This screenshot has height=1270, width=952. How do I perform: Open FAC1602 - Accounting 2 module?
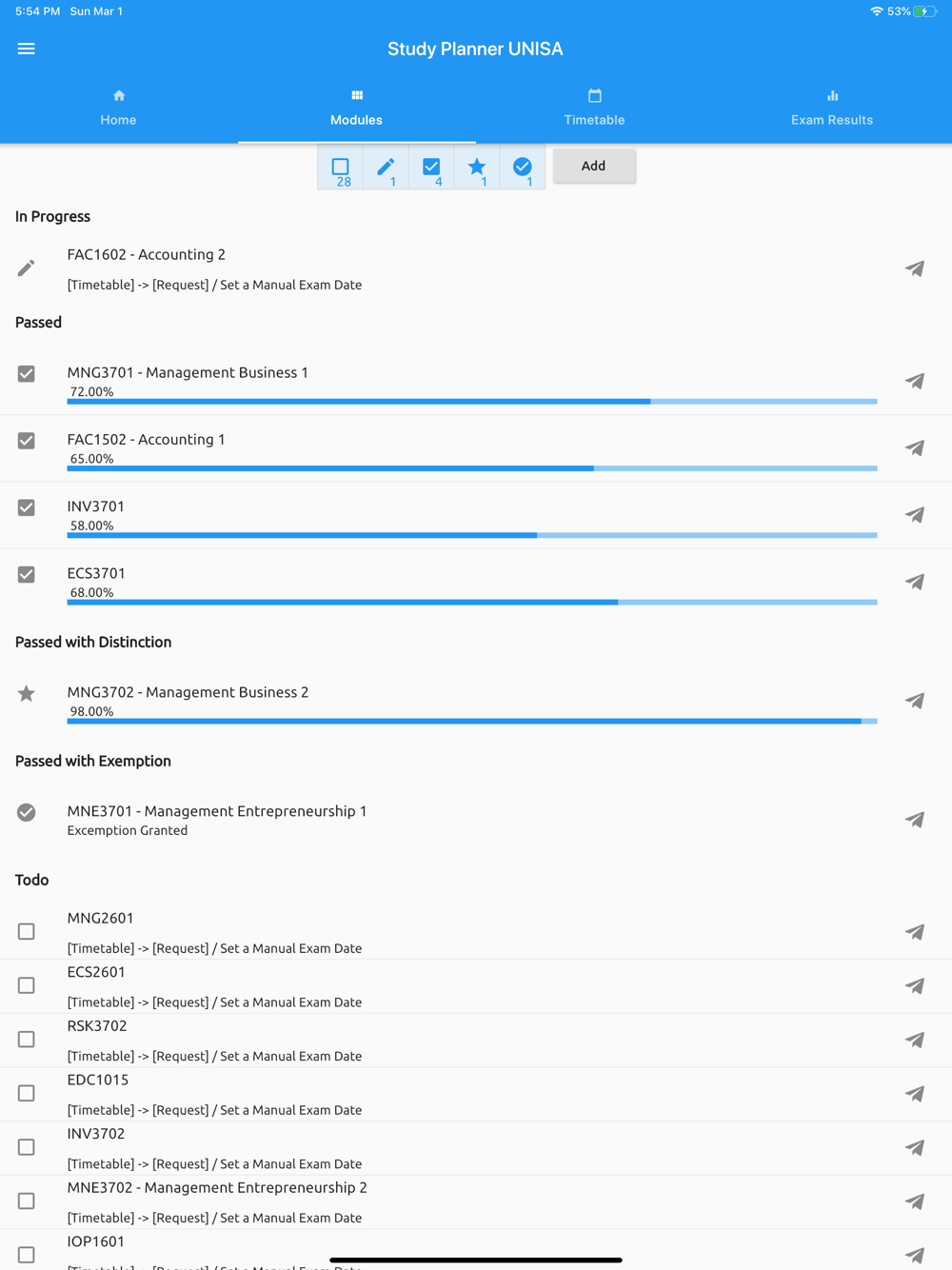(x=147, y=254)
